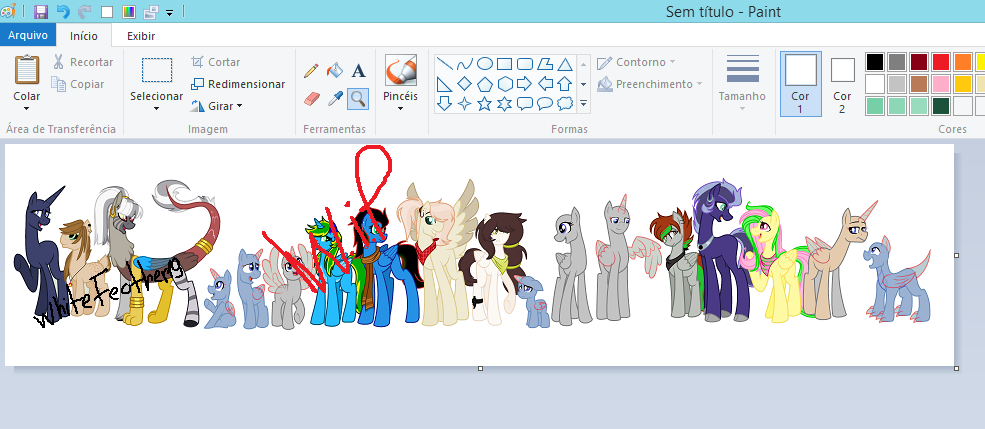Open the Tamanho line size dropdown

click(743, 83)
